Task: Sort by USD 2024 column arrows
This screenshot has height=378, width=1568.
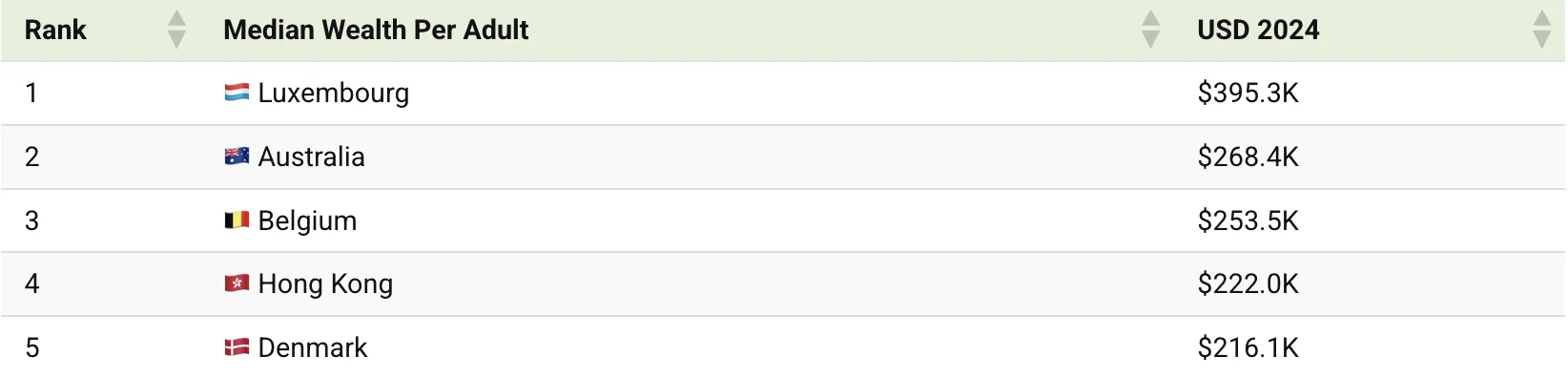Action: [x=1542, y=30]
